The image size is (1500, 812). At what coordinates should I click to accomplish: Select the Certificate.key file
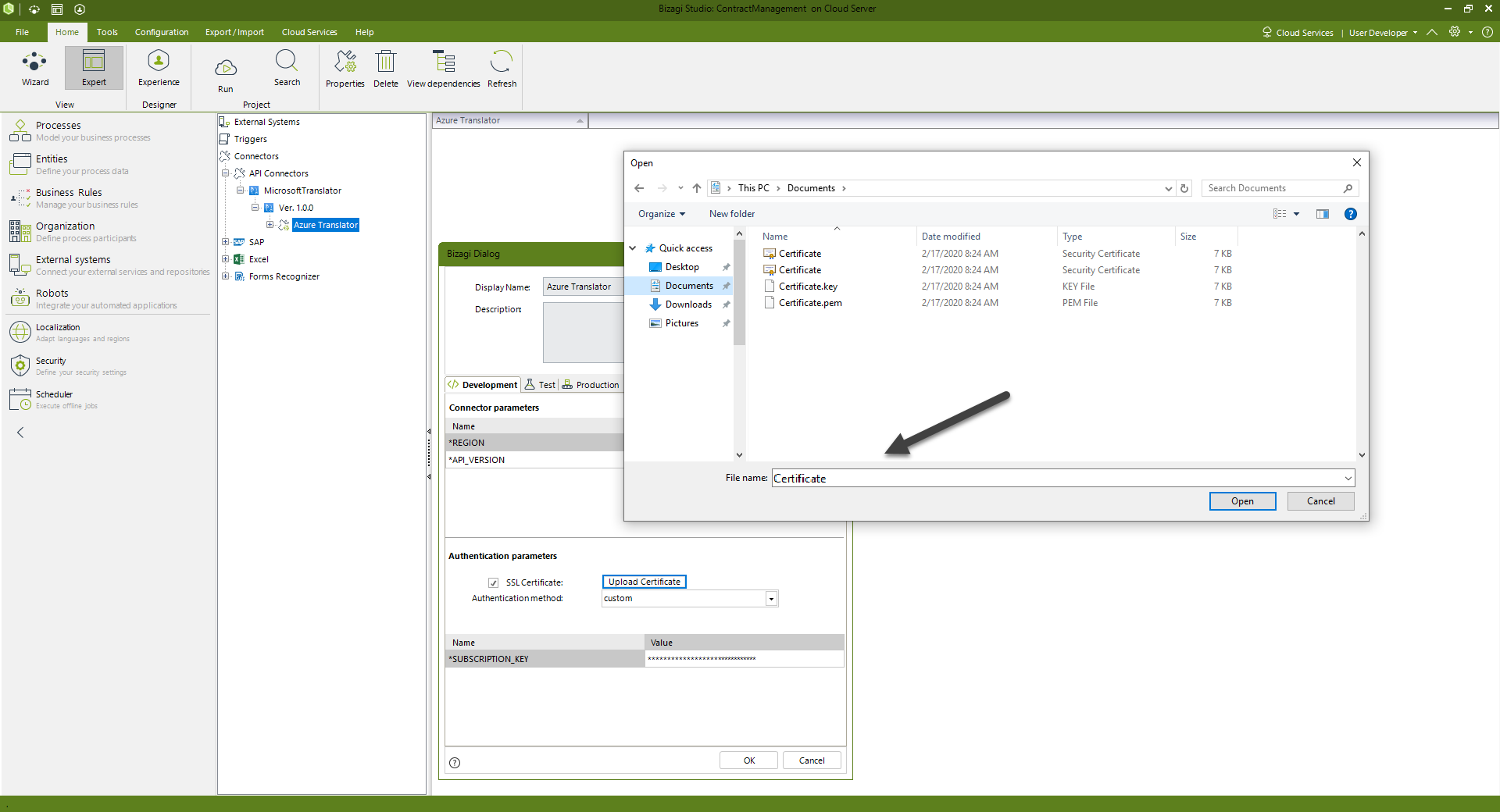click(808, 287)
